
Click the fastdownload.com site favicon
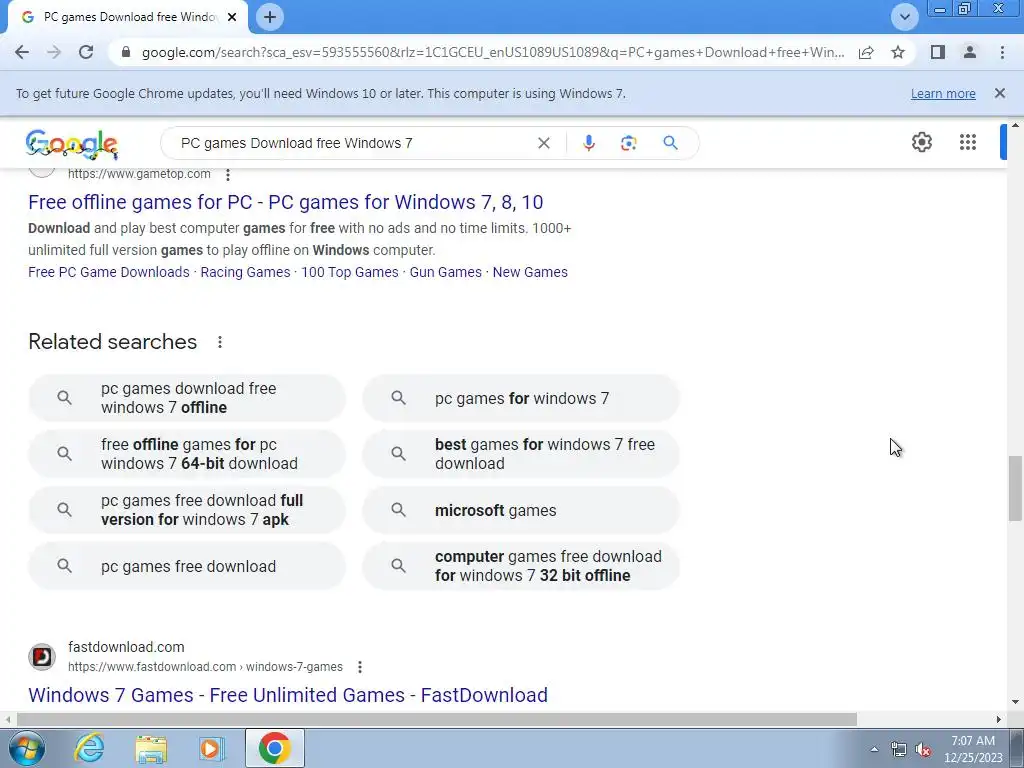[x=42, y=656]
